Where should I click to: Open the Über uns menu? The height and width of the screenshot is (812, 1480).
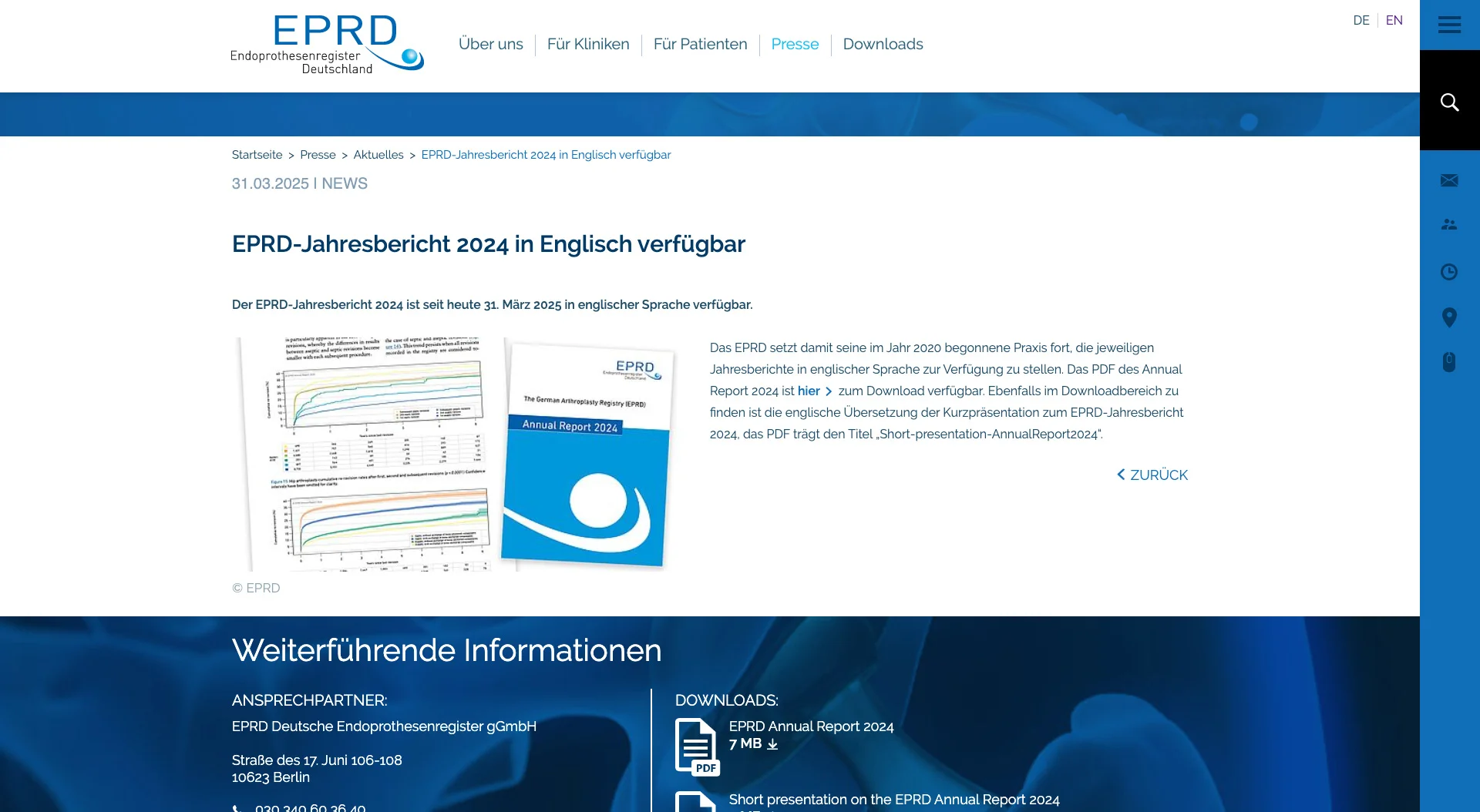pyautogui.click(x=490, y=45)
